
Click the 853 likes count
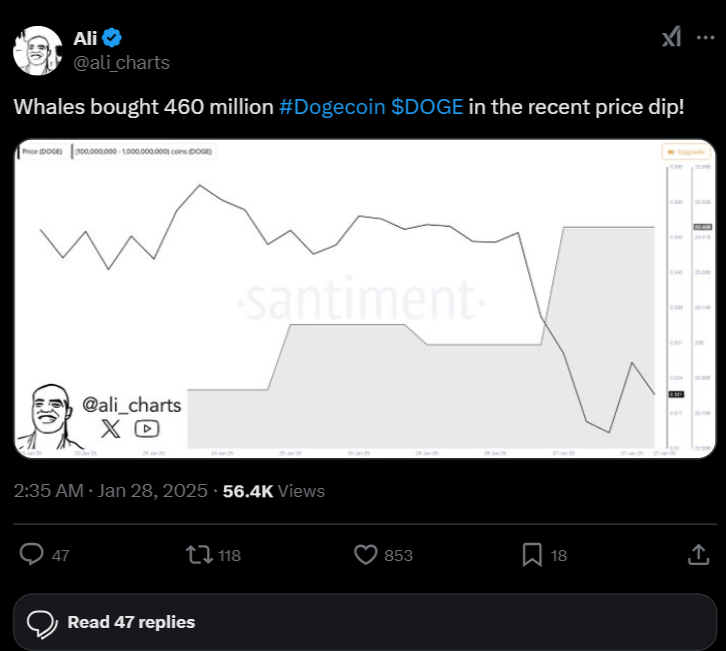pos(398,555)
